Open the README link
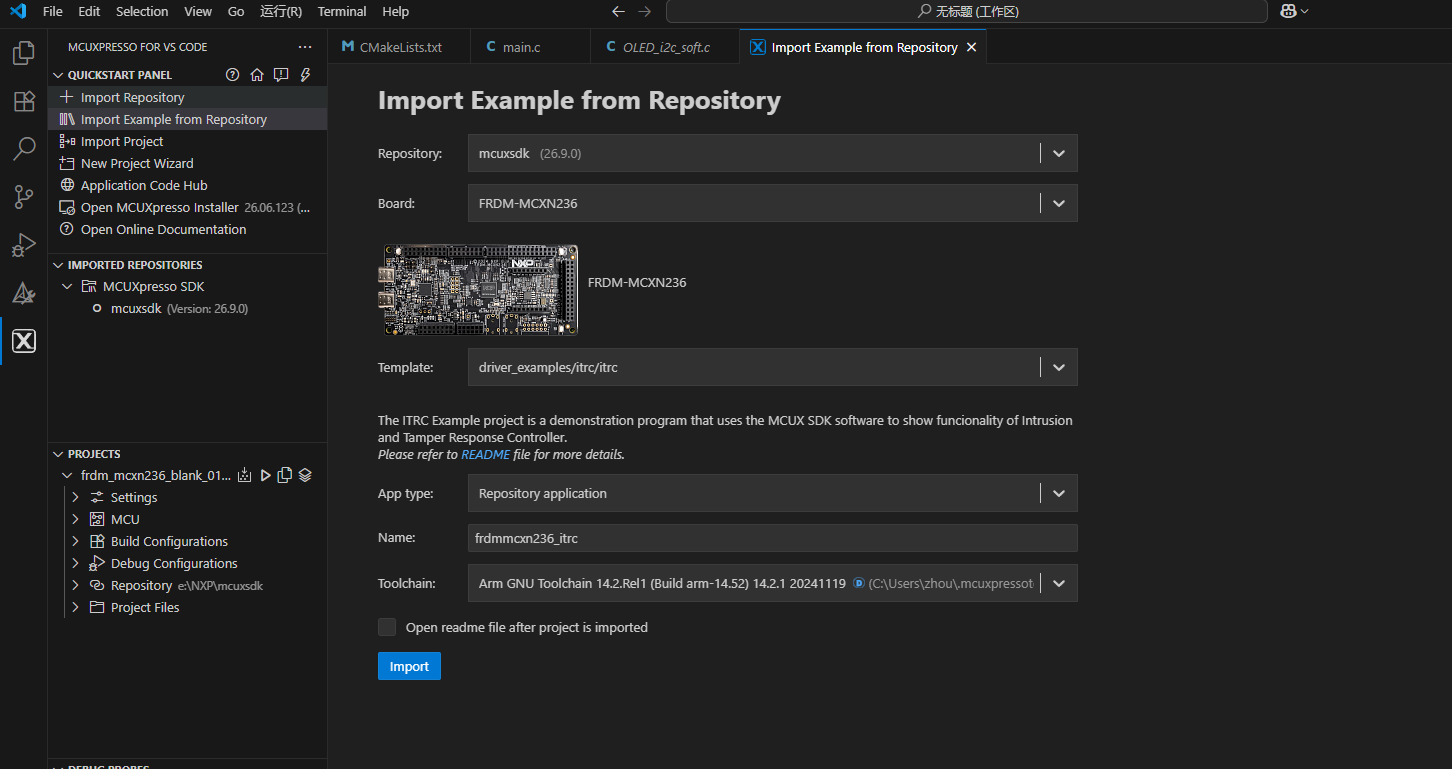 tap(485, 454)
